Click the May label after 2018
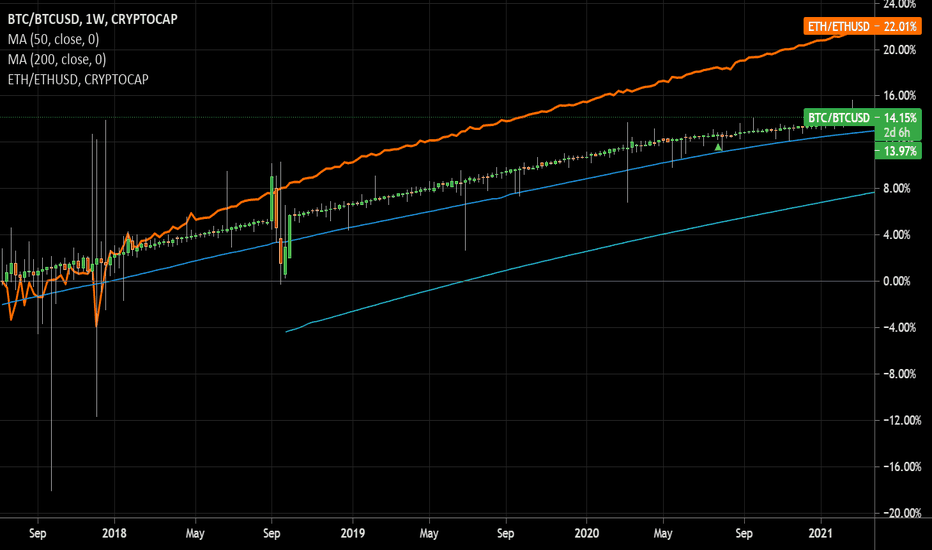Viewport: 932px width, 550px height. (195, 533)
